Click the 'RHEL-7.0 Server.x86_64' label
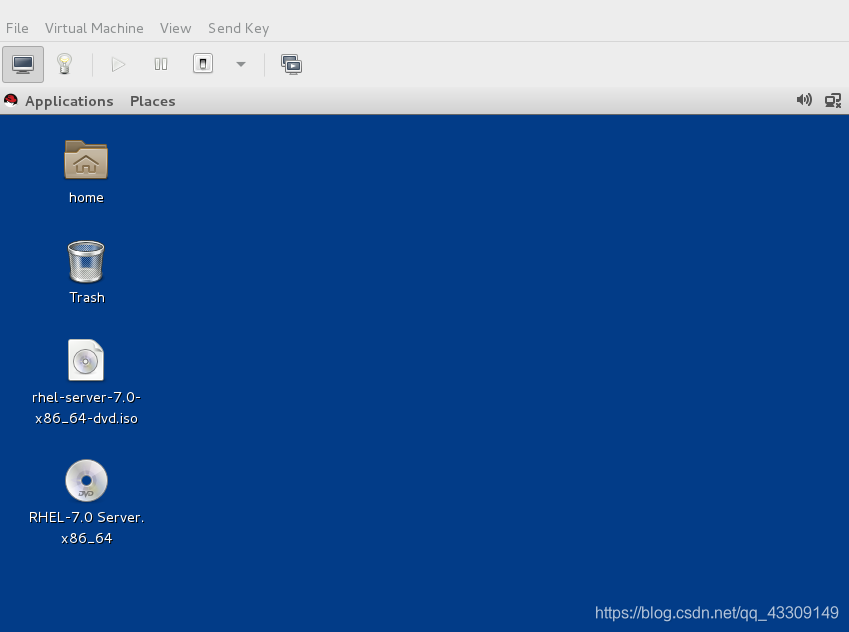The height and width of the screenshot is (632, 849). 87,527
